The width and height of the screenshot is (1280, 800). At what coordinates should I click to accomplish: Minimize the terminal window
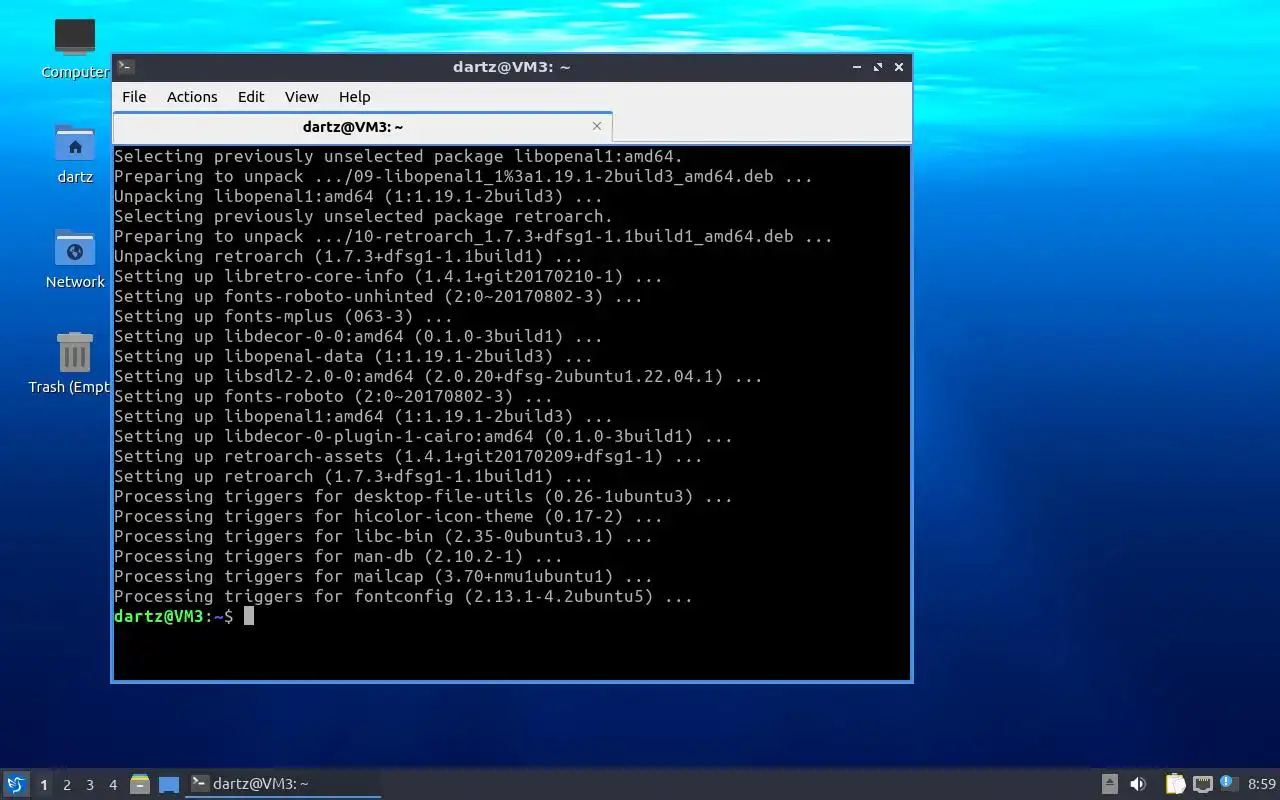[x=857, y=67]
